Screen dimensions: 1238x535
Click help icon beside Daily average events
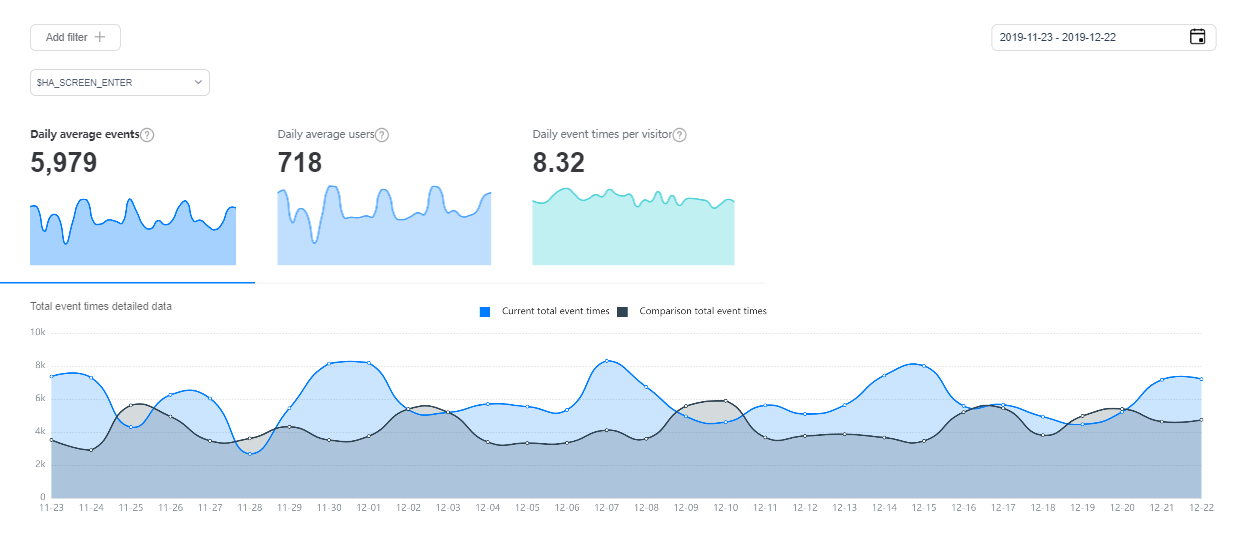pyautogui.click(x=147, y=135)
